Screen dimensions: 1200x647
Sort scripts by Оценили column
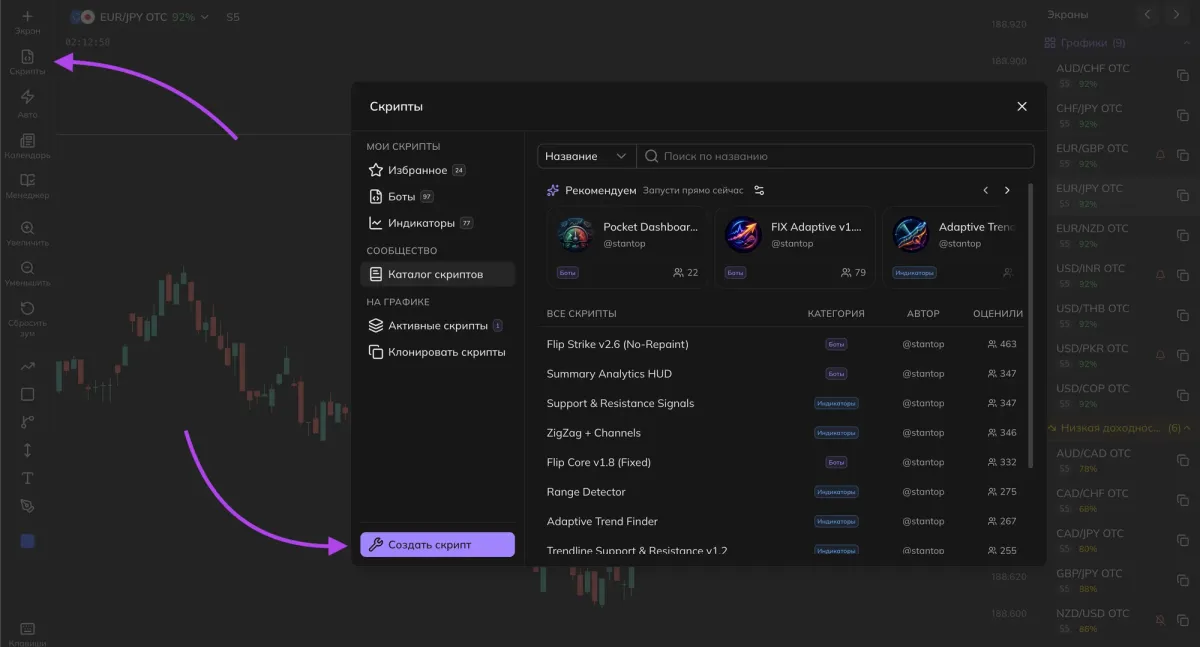coord(998,314)
